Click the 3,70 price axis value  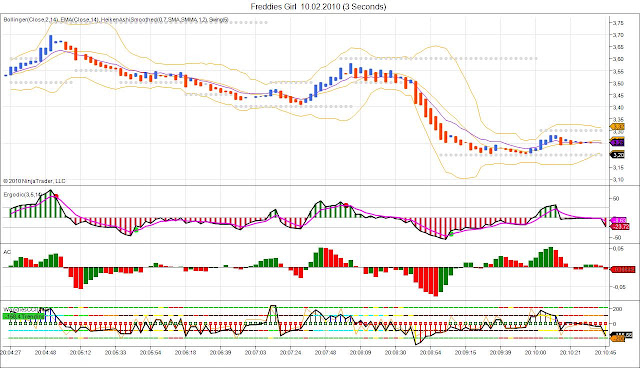(x=618, y=35)
